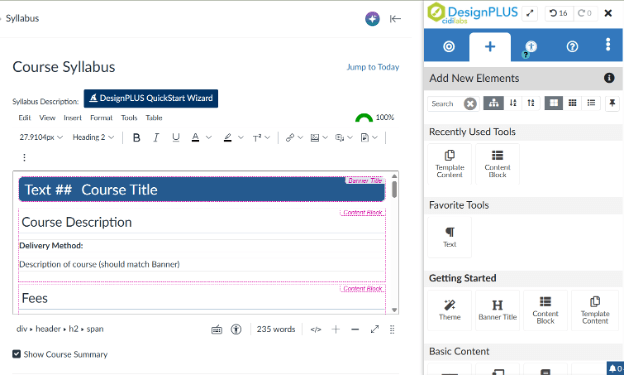Undo last DesignPLUS change (16)
The width and height of the screenshot is (624, 376).
(558, 13)
